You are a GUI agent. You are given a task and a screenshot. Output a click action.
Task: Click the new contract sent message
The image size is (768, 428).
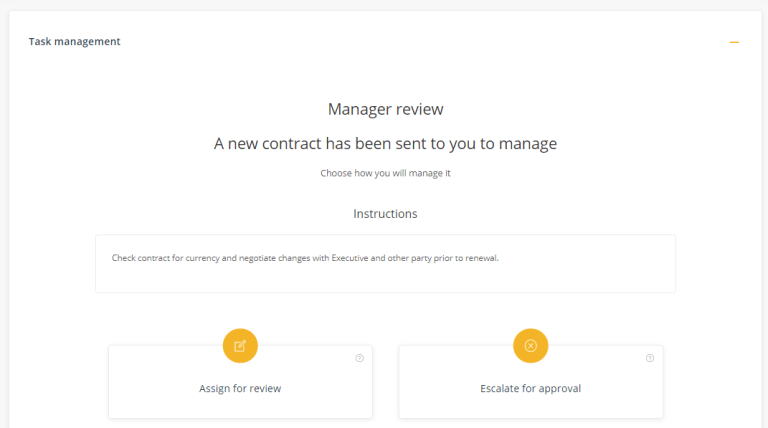(385, 143)
